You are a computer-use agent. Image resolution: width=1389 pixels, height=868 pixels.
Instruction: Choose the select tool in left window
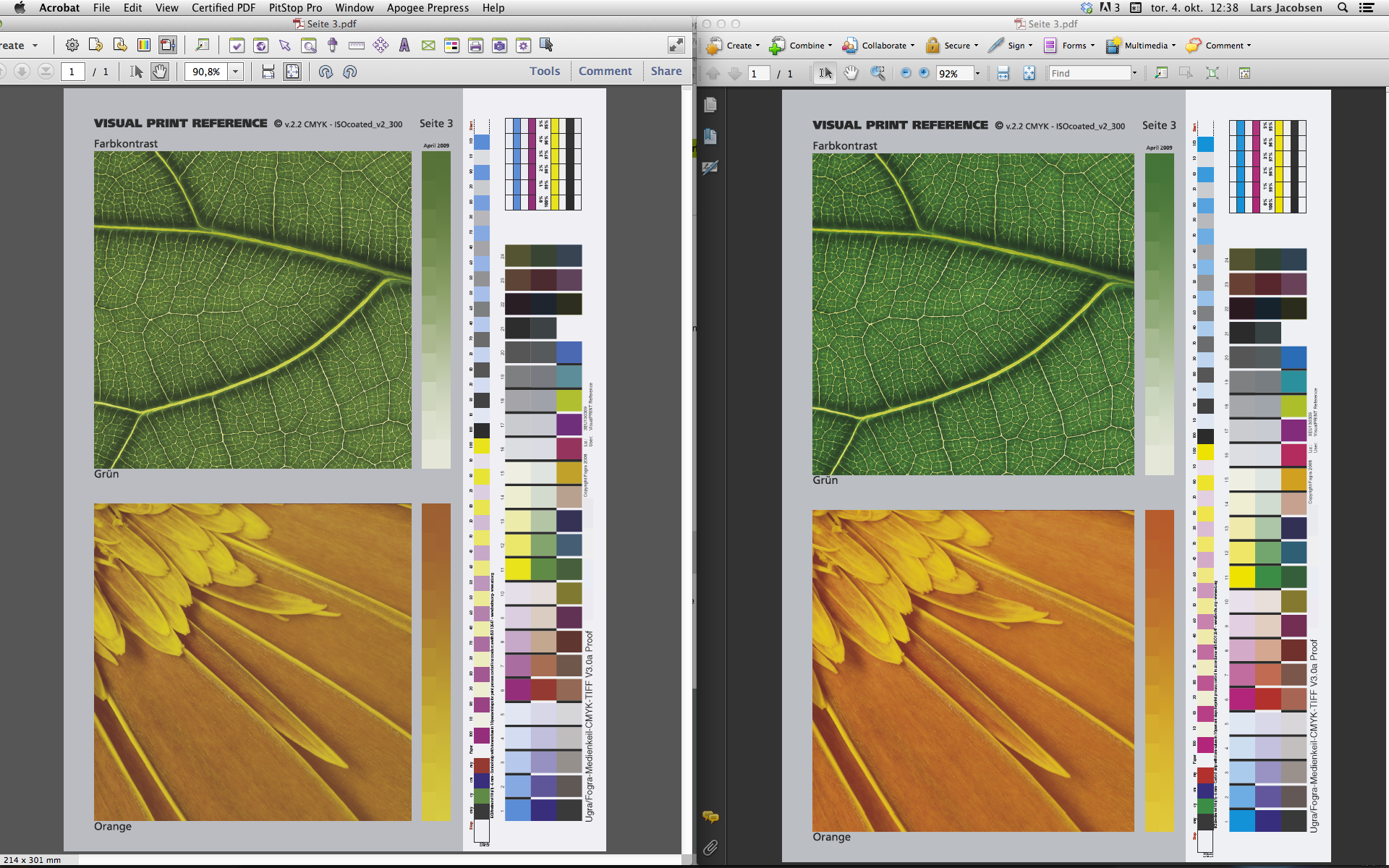tap(136, 72)
